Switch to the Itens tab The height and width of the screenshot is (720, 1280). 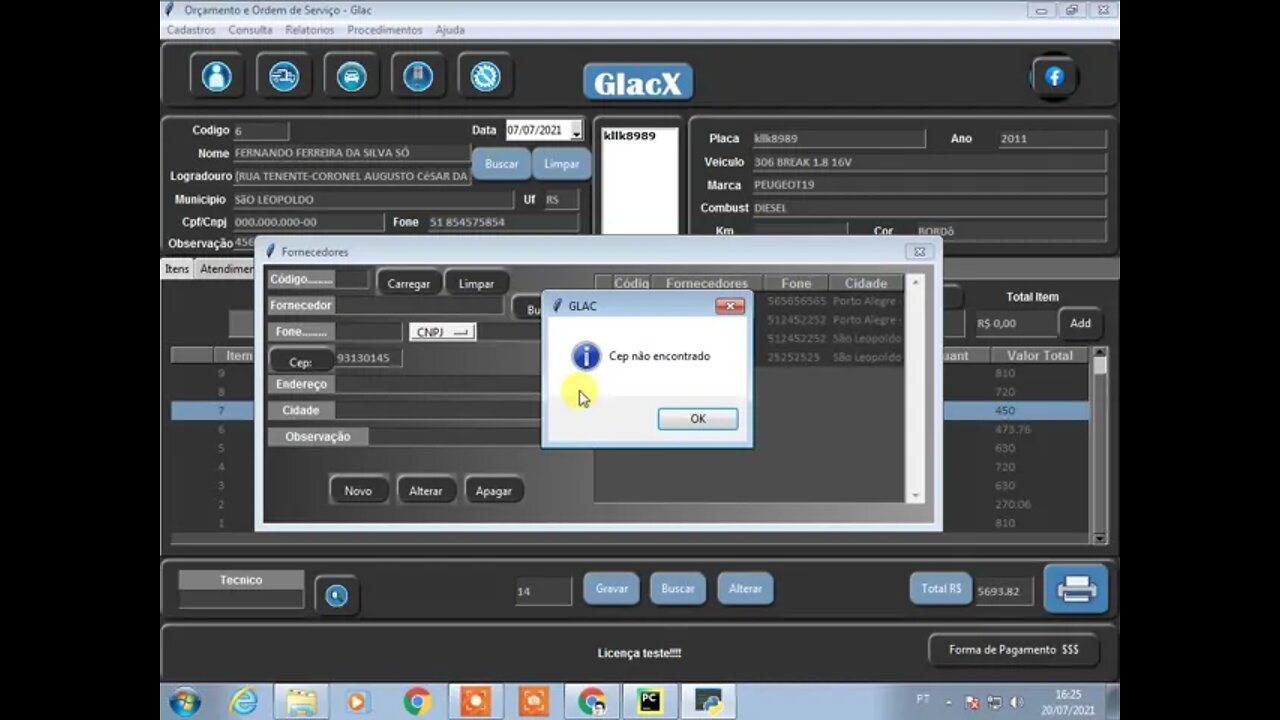177,269
